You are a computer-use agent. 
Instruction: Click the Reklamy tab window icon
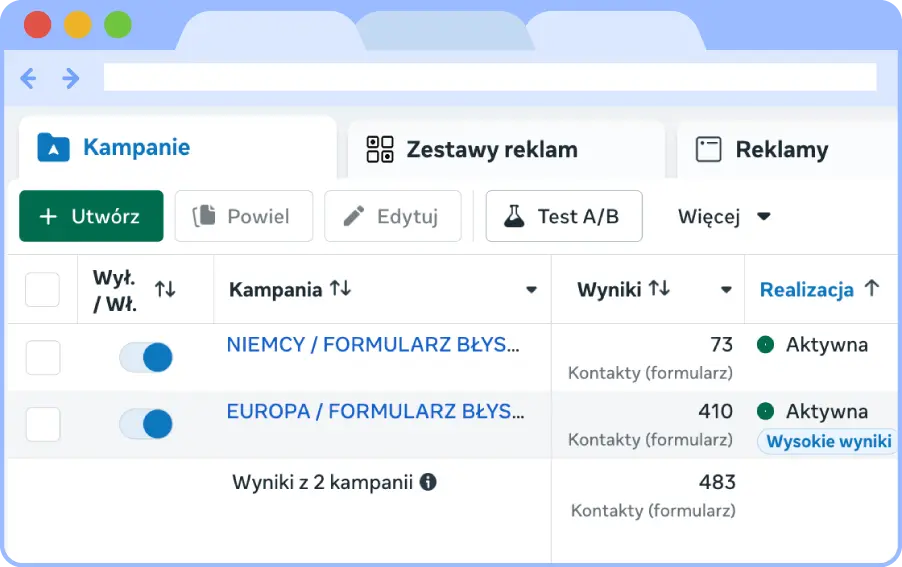click(709, 150)
